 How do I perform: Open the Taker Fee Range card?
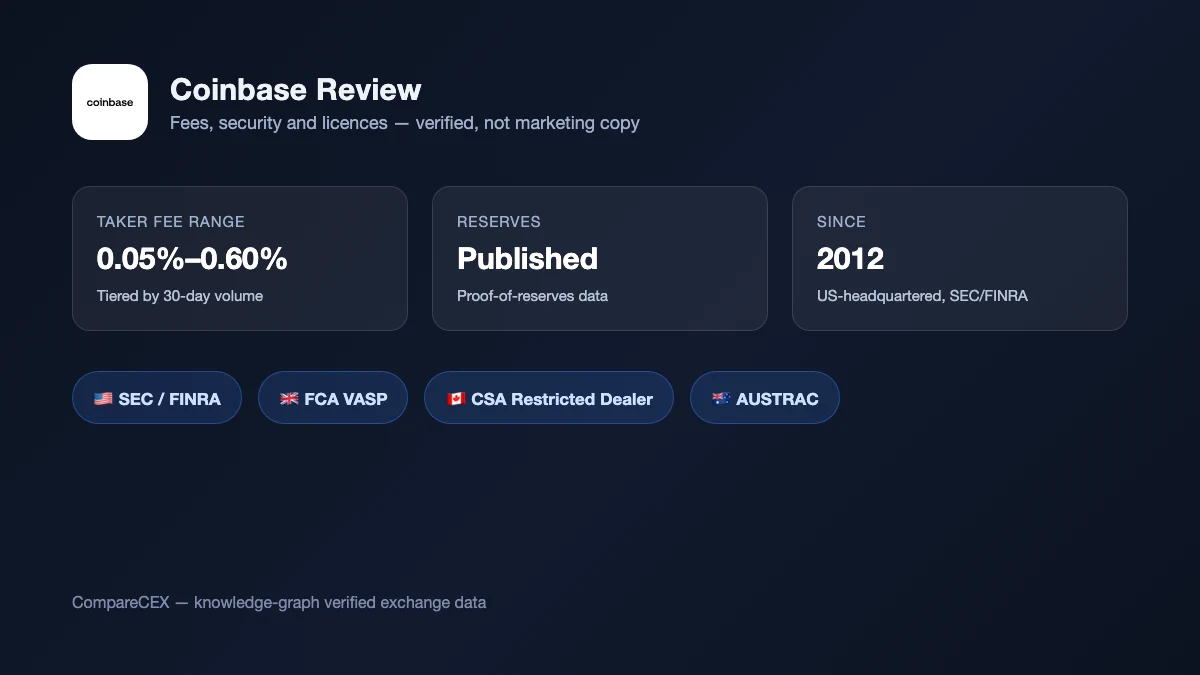click(240, 258)
